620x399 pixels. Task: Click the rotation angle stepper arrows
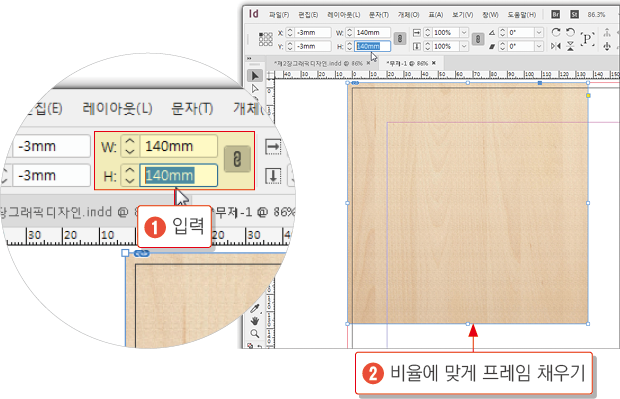click(503, 32)
